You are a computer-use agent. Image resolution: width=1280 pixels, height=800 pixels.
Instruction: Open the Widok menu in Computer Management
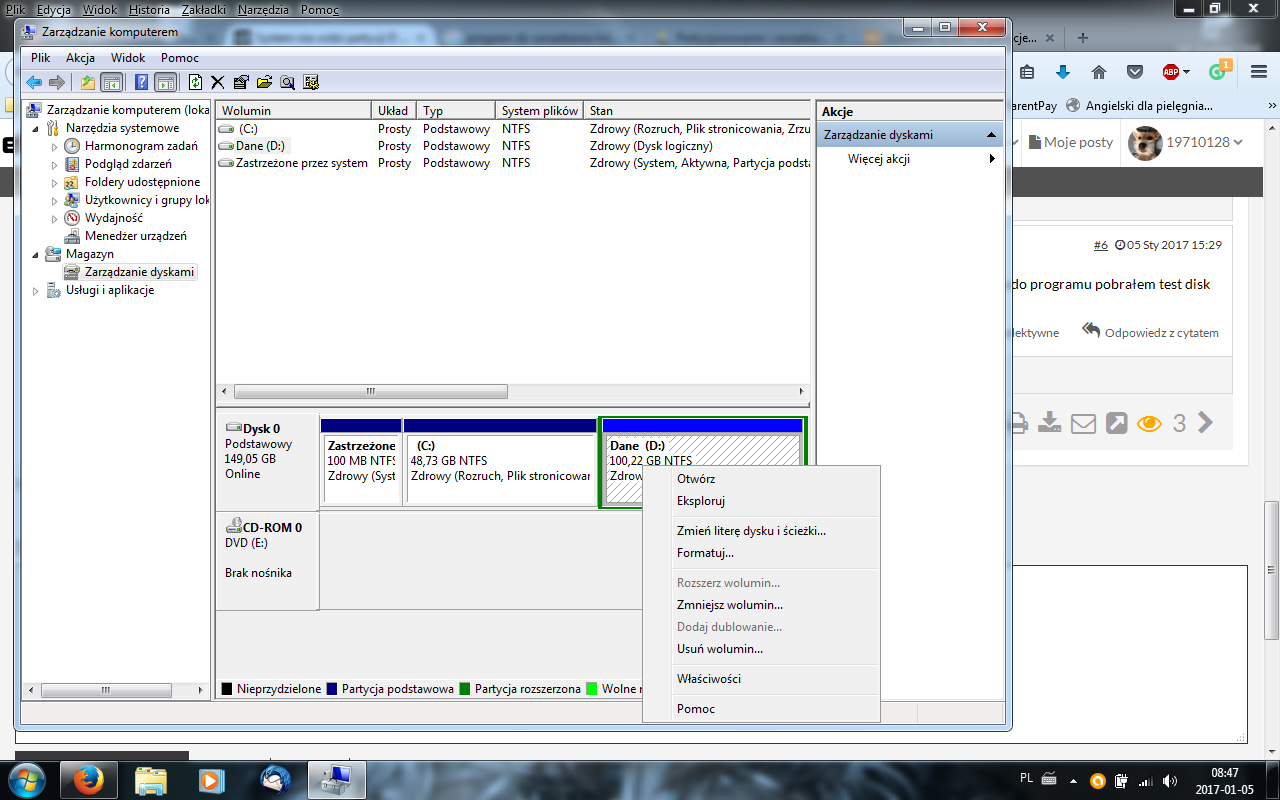point(128,58)
